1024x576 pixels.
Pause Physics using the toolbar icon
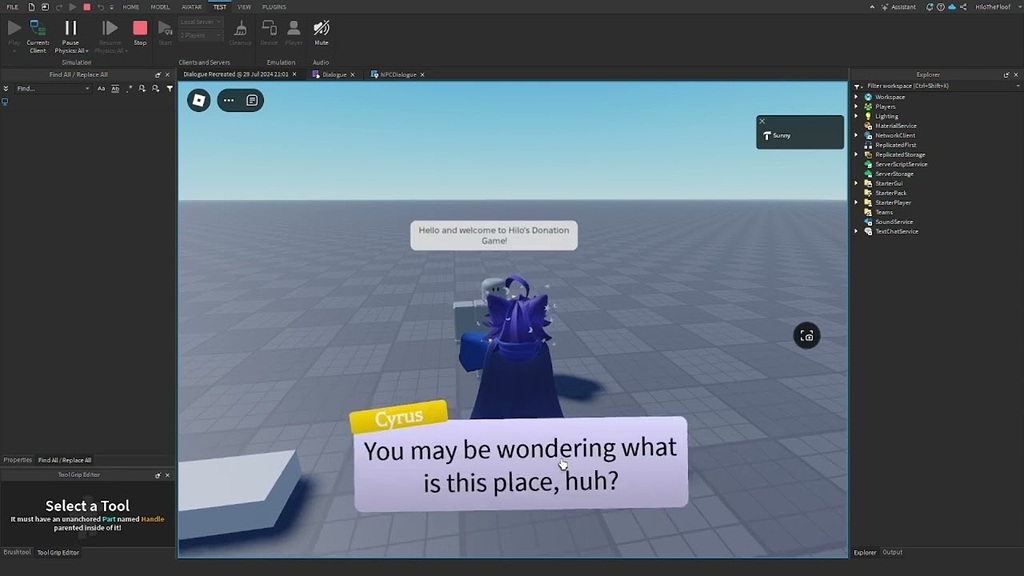tap(69, 30)
